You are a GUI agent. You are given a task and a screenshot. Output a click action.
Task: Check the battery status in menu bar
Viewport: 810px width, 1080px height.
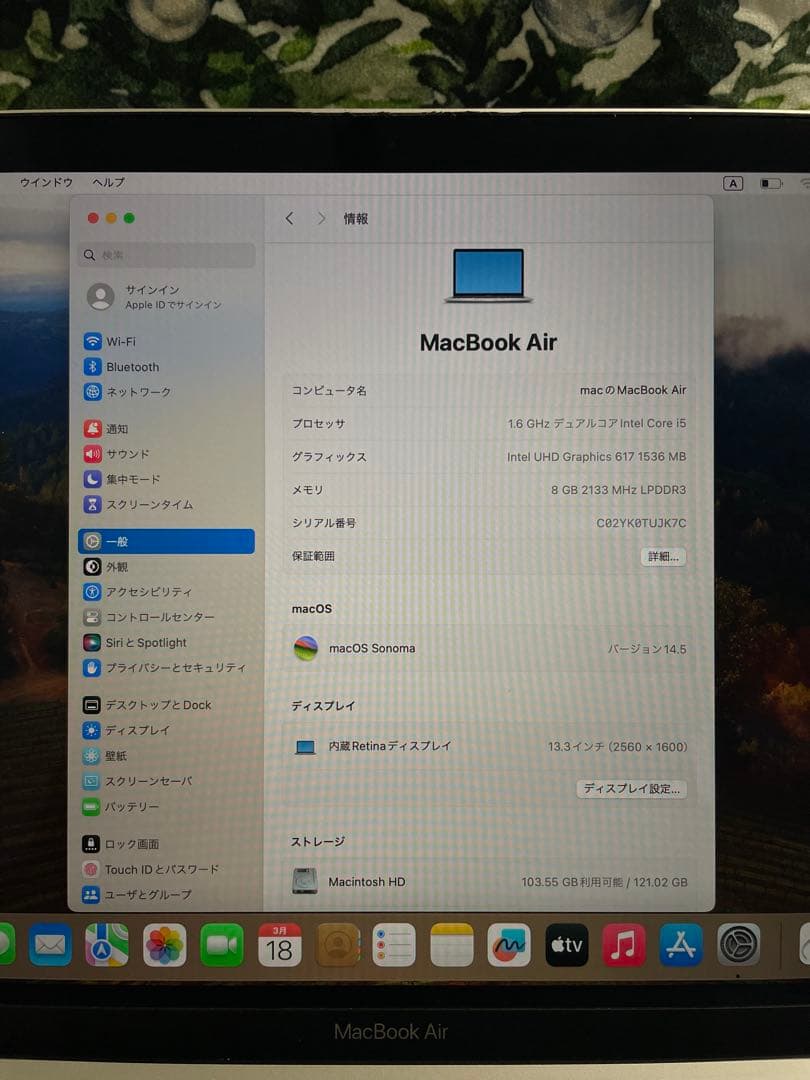tap(769, 183)
